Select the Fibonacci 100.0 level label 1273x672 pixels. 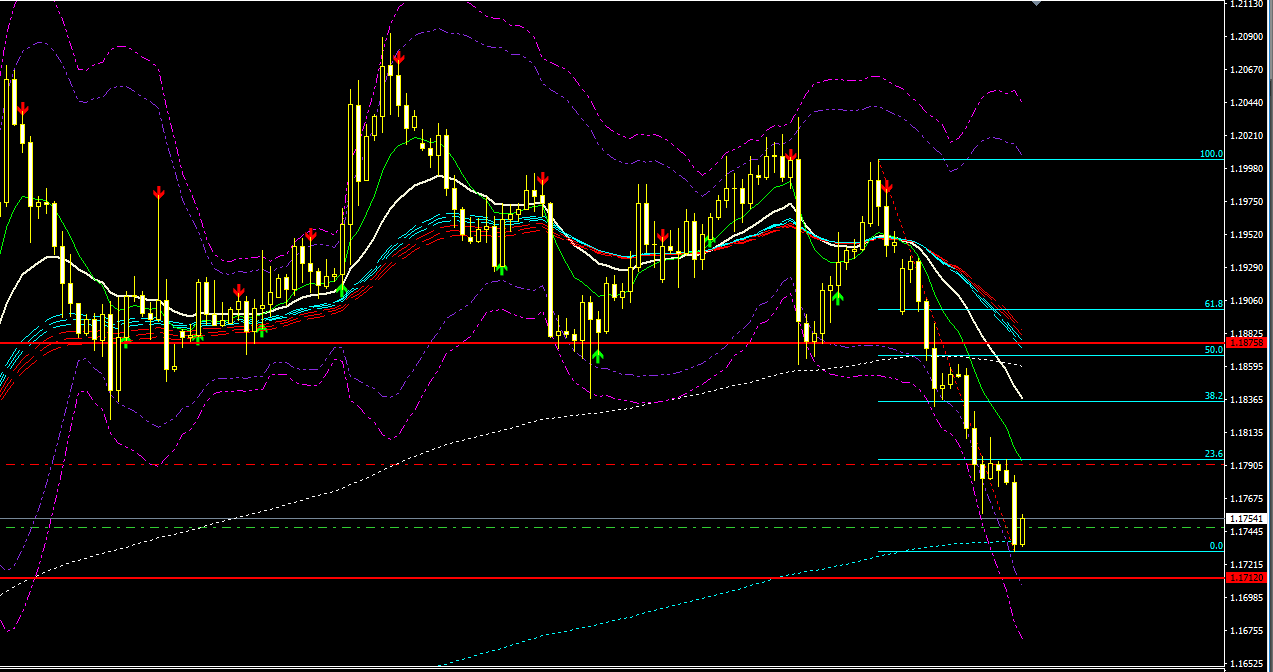1212,155
